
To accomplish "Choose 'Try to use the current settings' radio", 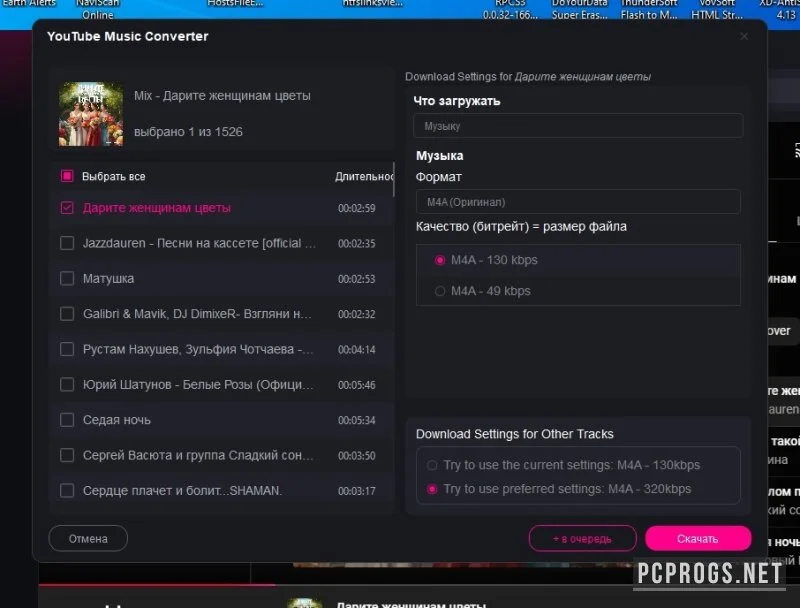I will coord(432,465).
